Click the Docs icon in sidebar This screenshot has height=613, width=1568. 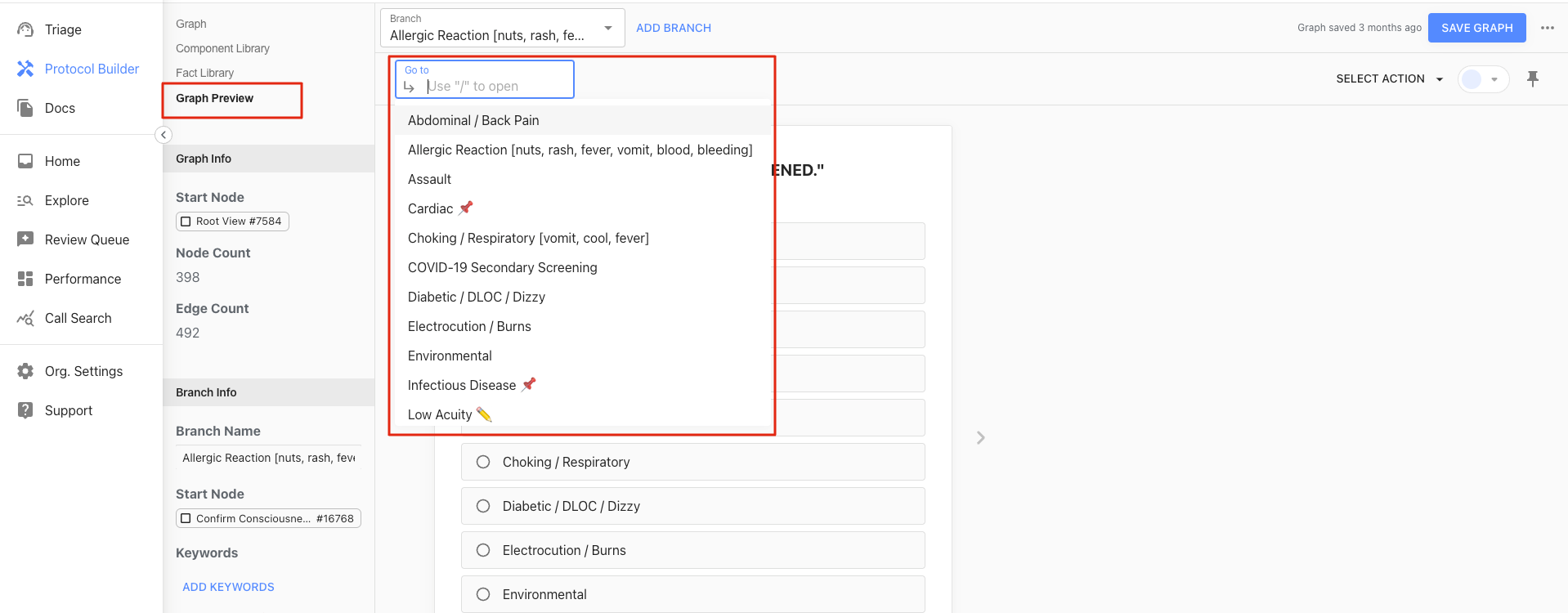tap(25, 108)
